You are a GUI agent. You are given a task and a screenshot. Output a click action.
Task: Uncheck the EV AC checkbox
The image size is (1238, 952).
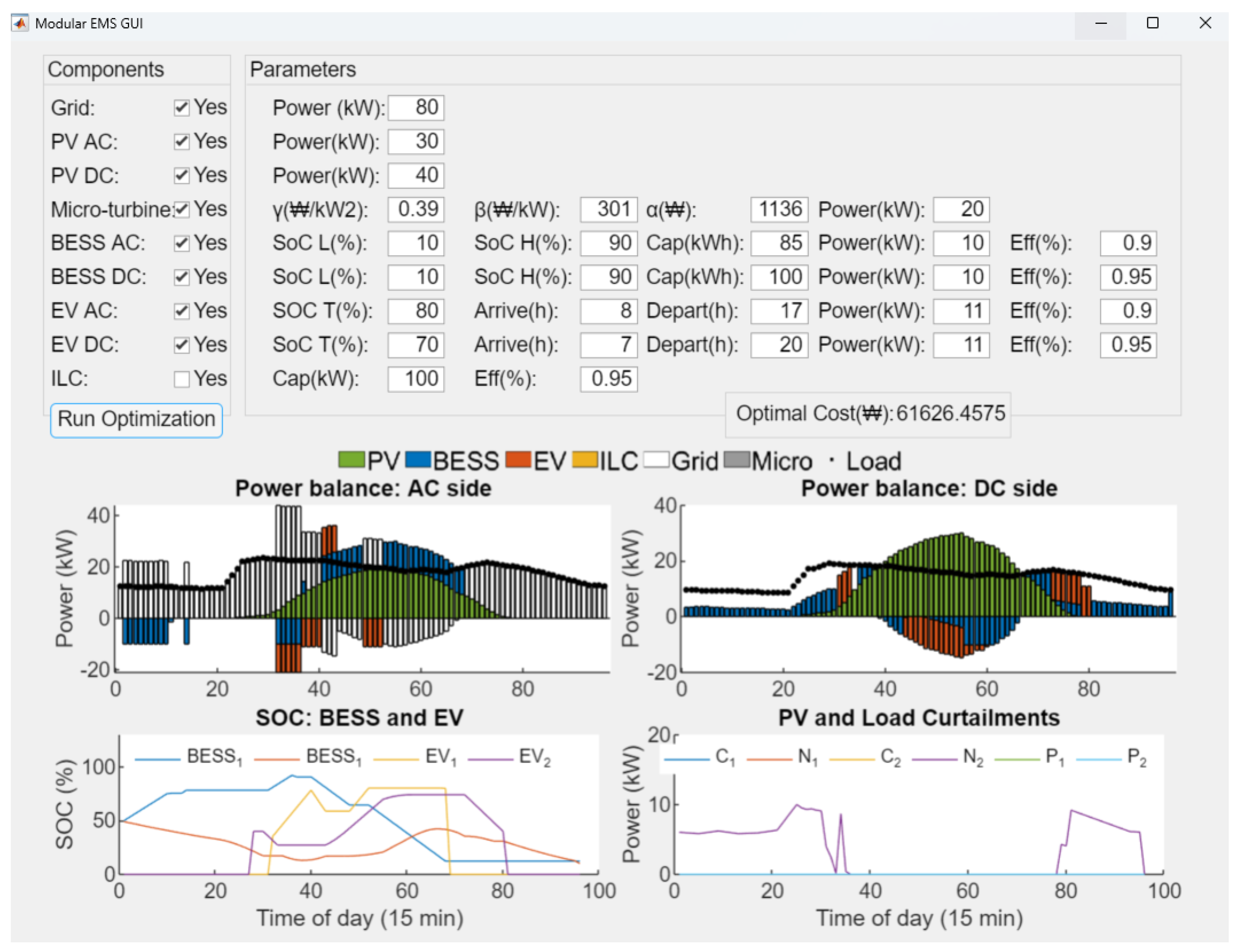click(181, 311)
